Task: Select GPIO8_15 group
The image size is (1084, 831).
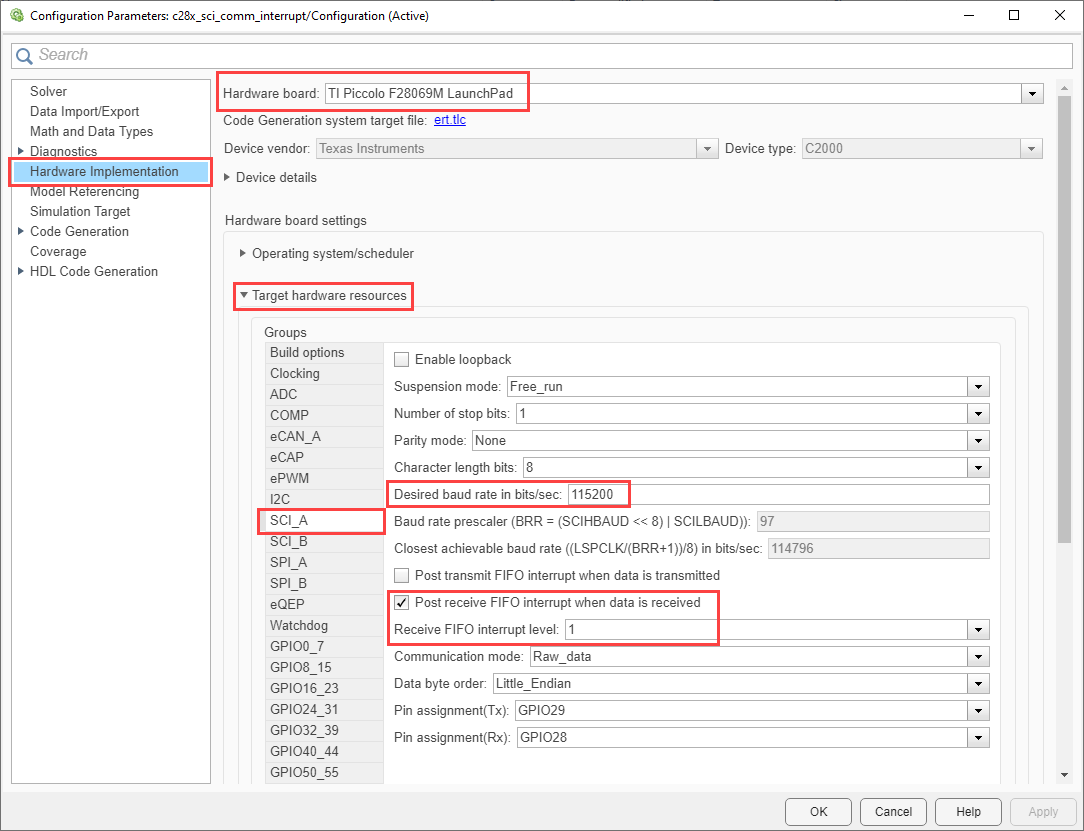Action: [x=324, y=667]
